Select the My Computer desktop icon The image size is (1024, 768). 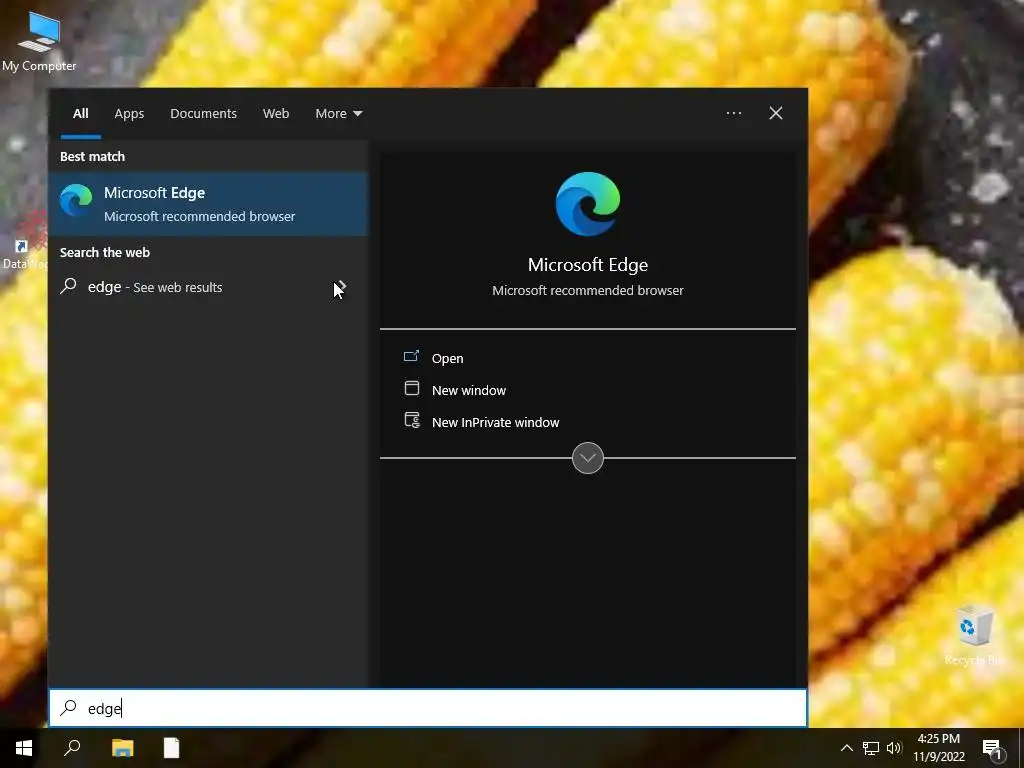point(39,40)
